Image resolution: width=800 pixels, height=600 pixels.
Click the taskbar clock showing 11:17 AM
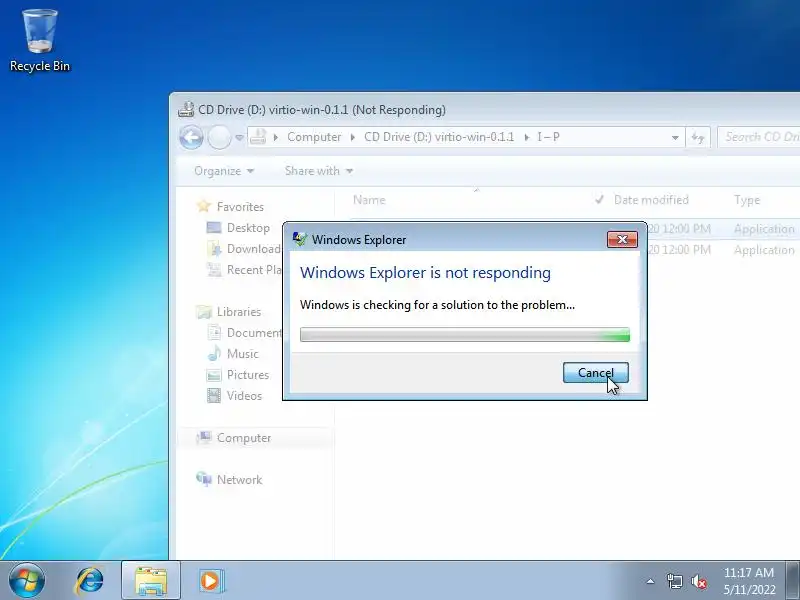click(x=749, y=581)
